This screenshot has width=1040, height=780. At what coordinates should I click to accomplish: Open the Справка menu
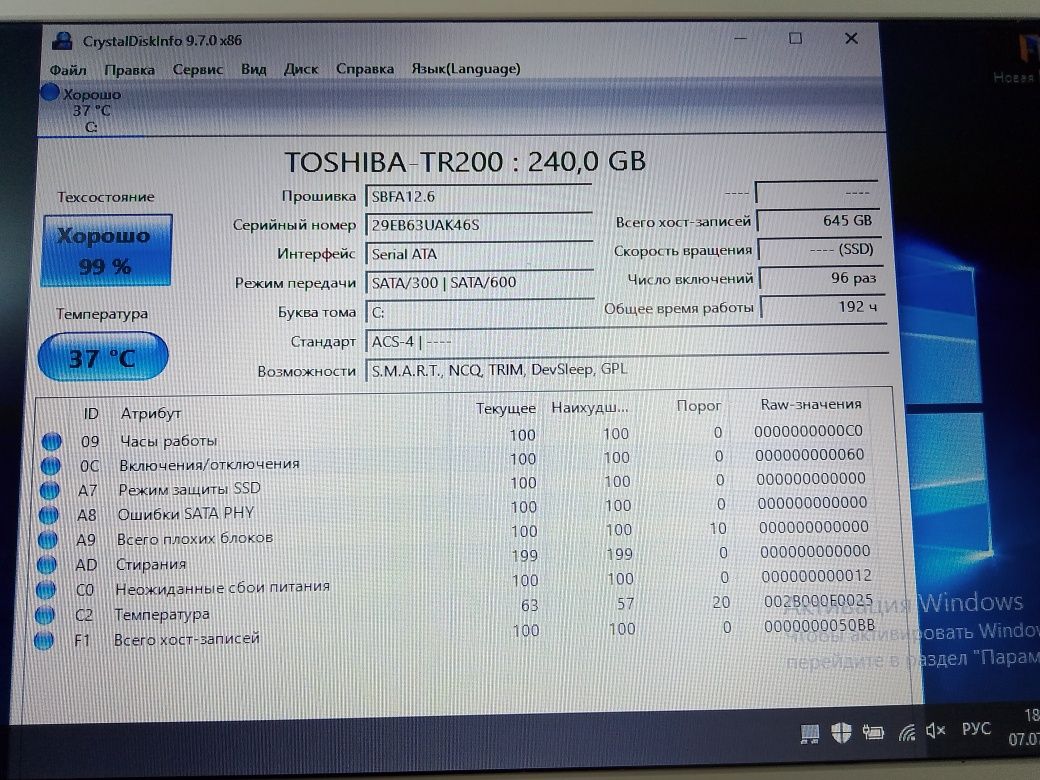pos(365,68)
